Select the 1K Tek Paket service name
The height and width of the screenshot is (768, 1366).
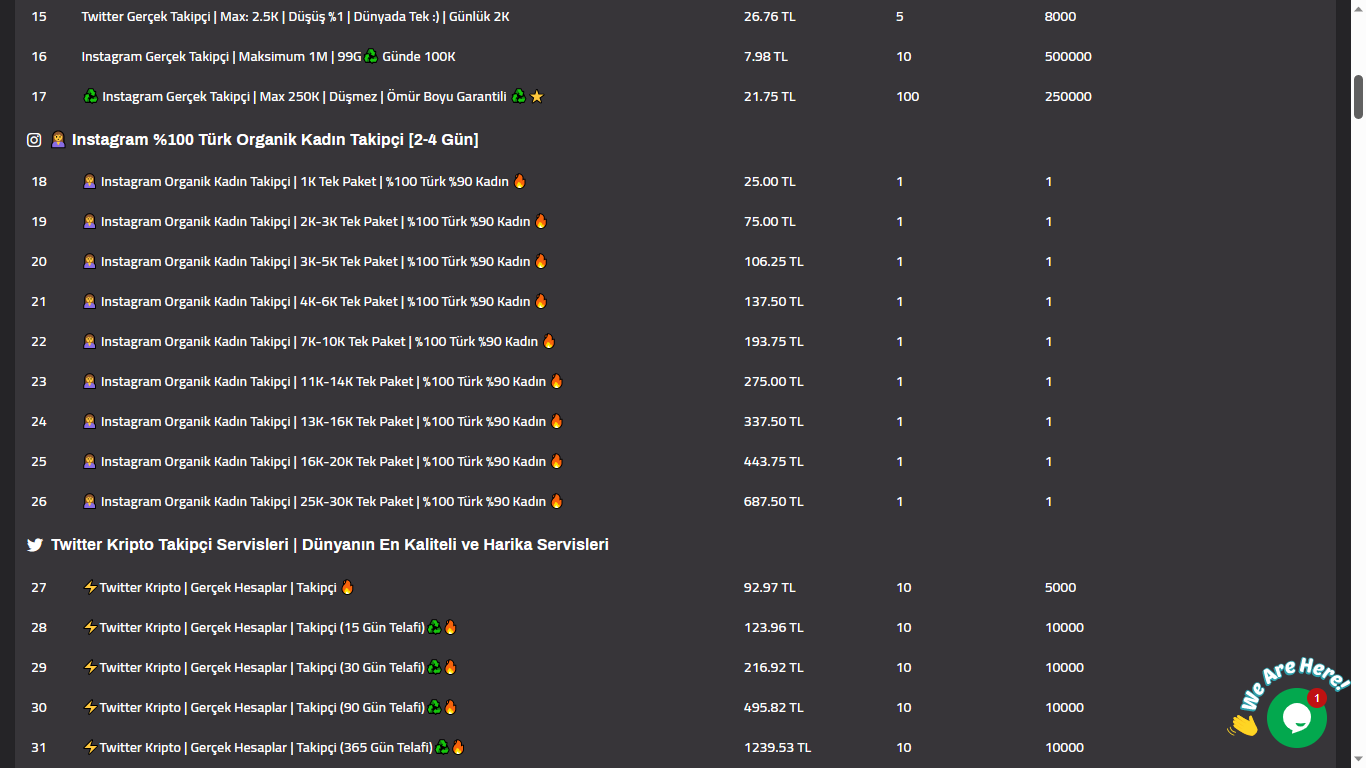click(304, 181)
